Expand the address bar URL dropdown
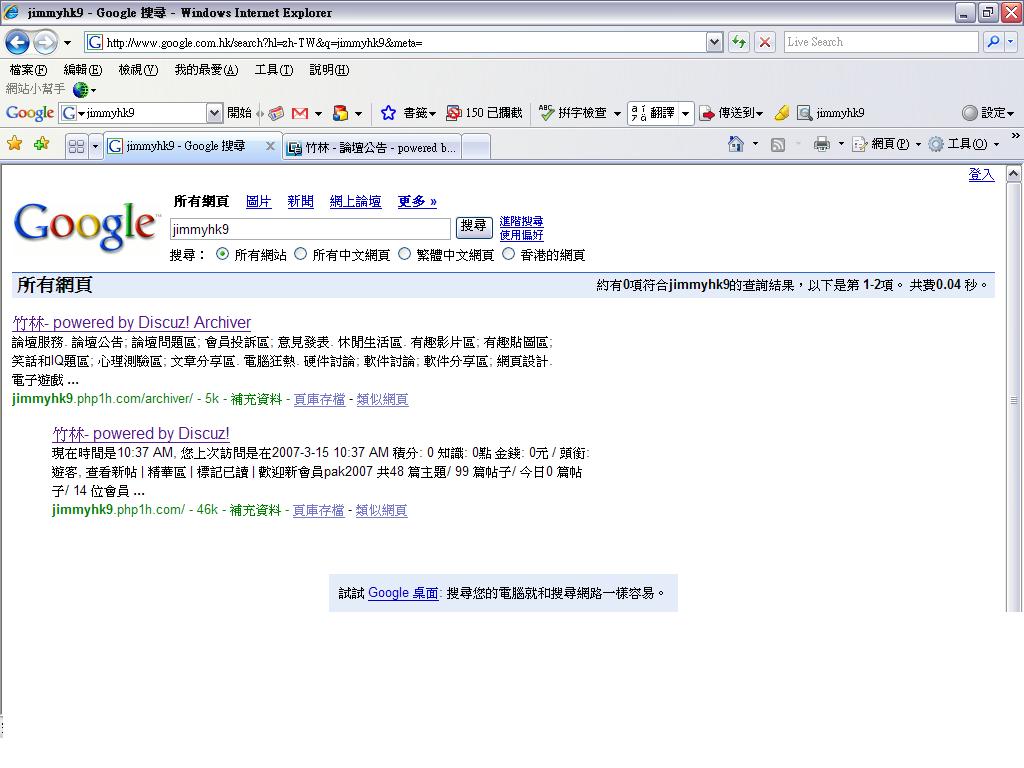The height and width of the screenshot is (768, 1024). tap(715, 42)
